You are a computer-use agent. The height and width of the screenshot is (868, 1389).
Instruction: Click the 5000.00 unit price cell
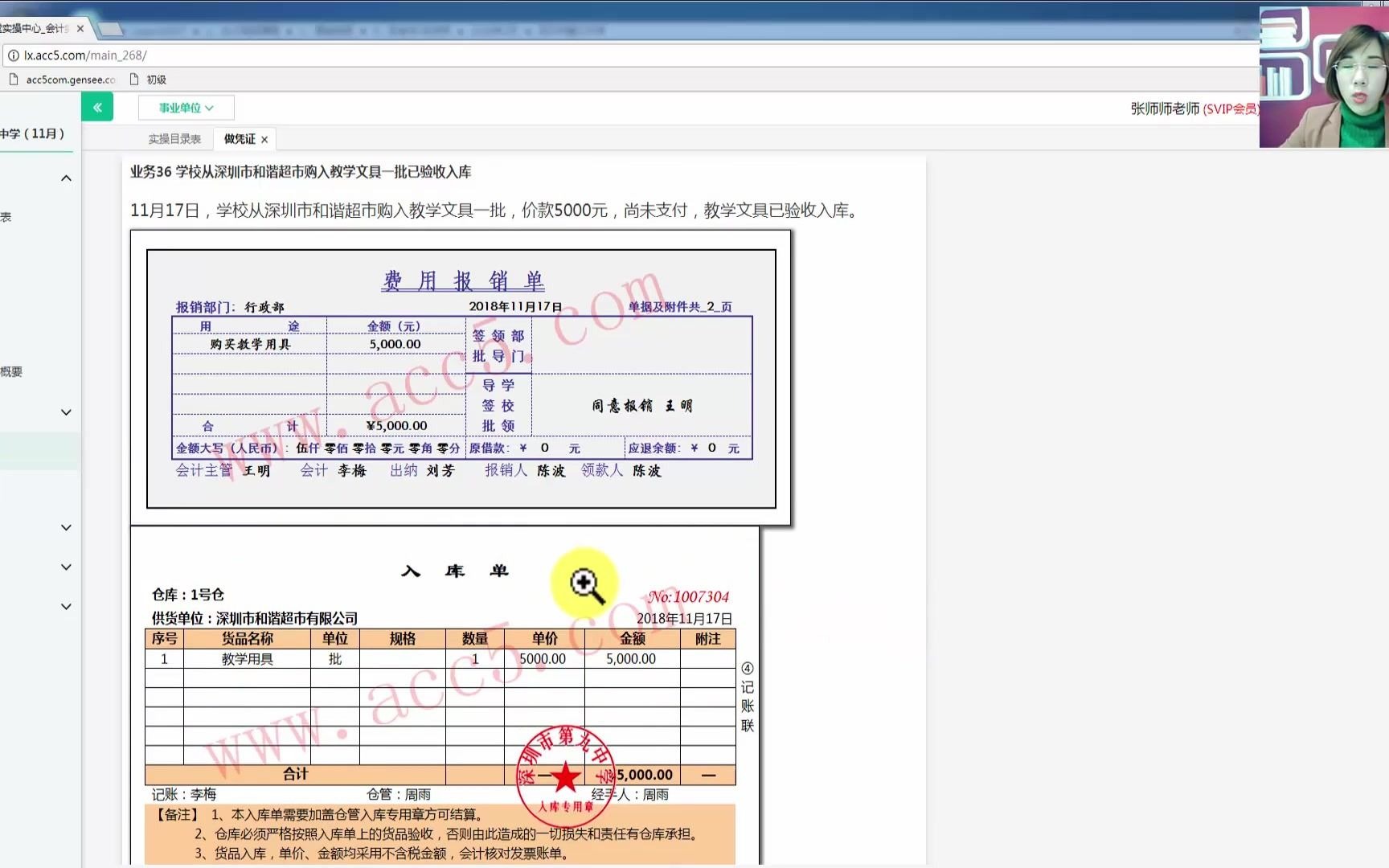point(543,659)
